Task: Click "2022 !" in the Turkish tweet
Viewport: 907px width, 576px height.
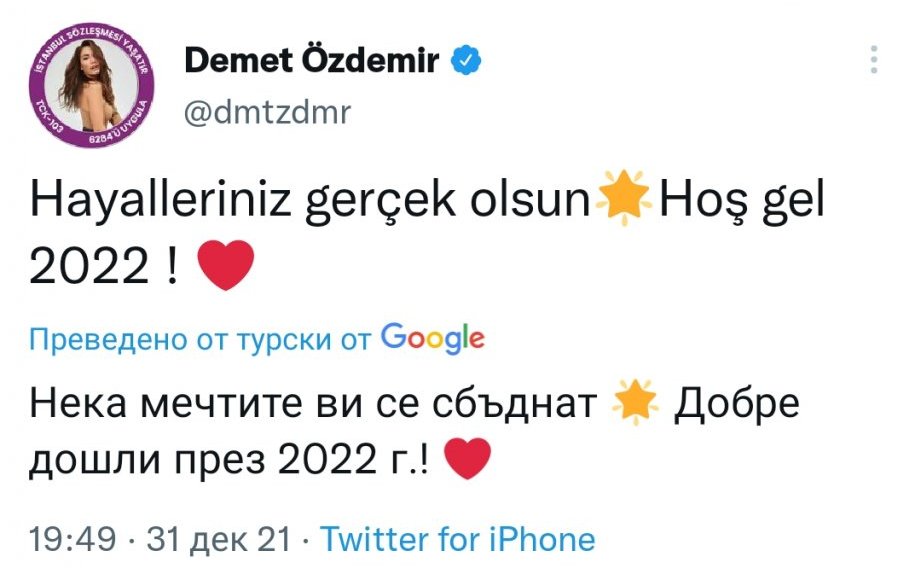Action: [x=106, y=267]
